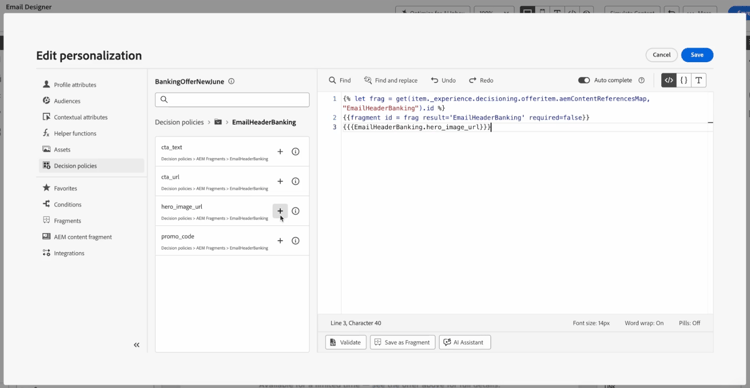The image size is (750, 388).
Task: Click the Save button
Action: (697, 55)
